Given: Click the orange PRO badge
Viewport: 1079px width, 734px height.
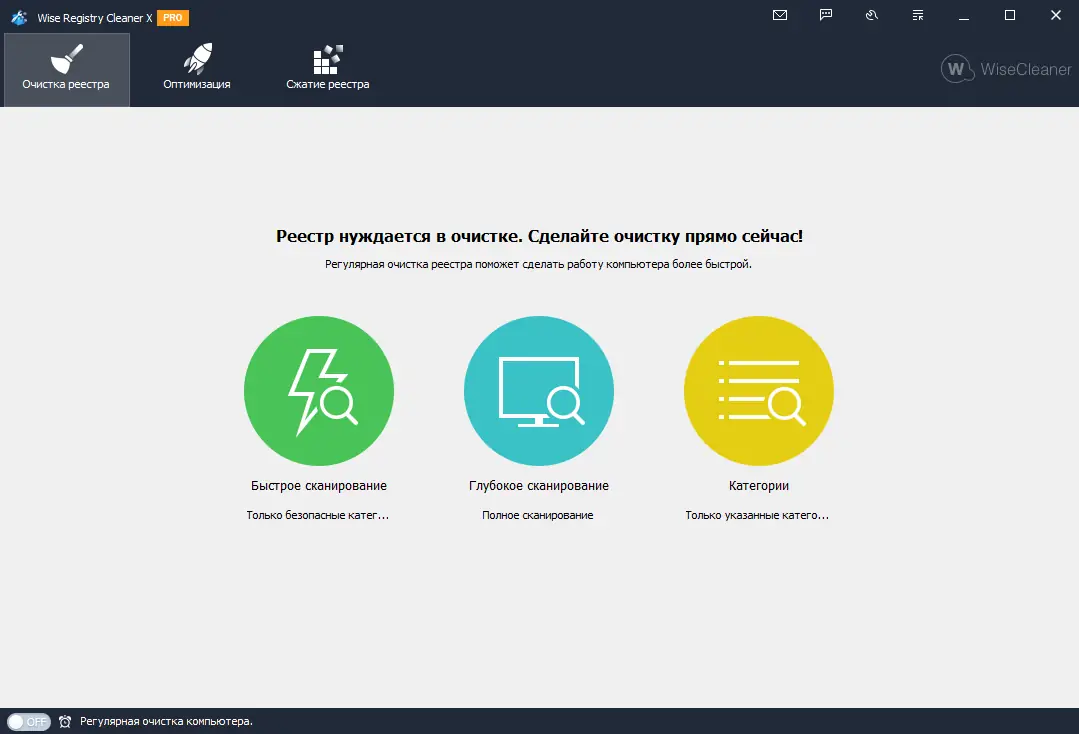Looking at the screenshot, I should [173, 18].
